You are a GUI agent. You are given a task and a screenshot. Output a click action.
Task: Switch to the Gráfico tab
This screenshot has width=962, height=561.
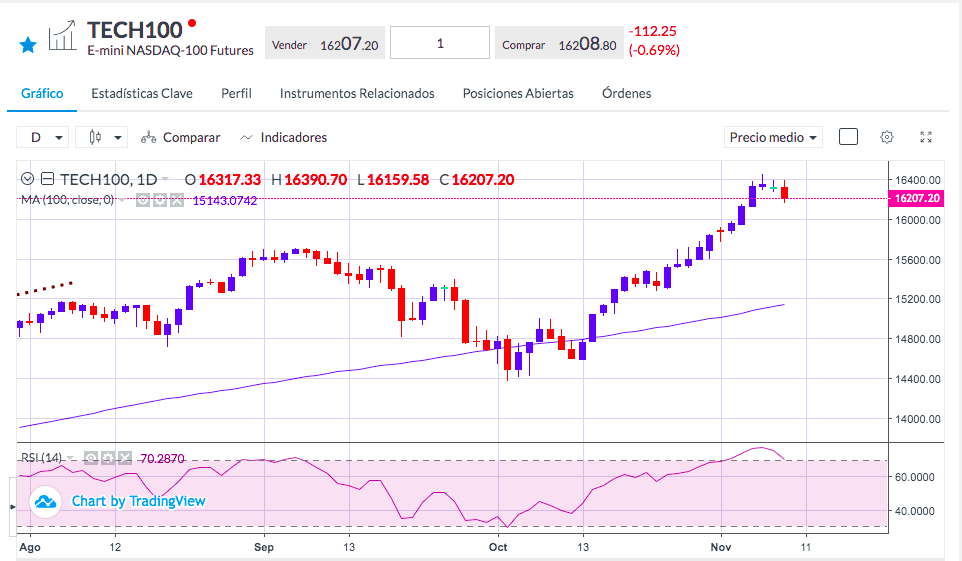42,93
